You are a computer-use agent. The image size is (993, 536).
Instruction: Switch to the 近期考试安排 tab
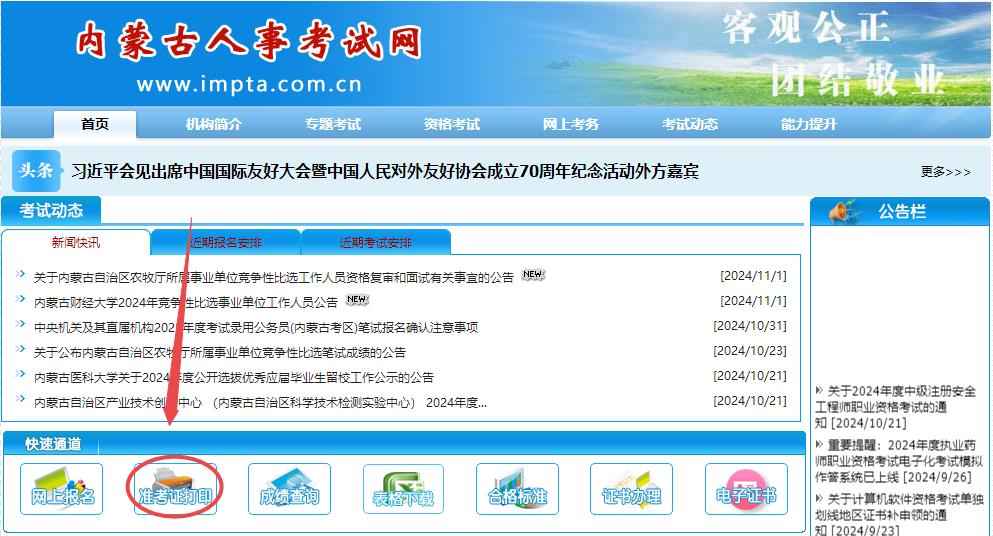point(375,243)
